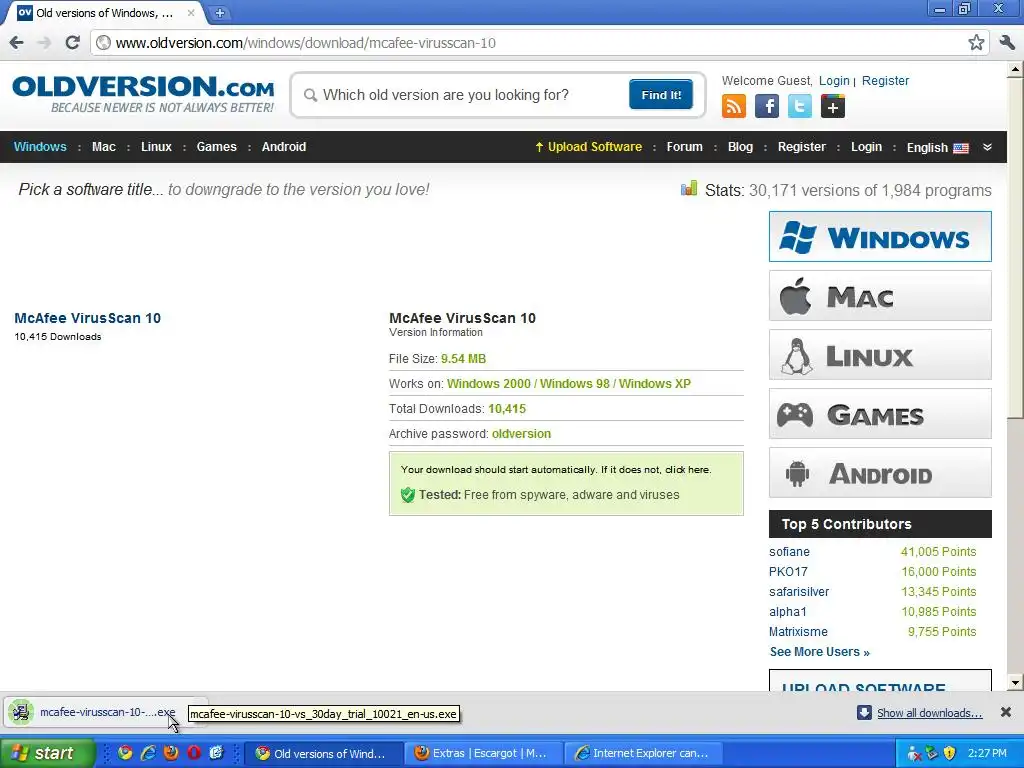Open the Games navigation menu item
Viewport: 1024px width, 768px height.
pyautogui.click(x=216, y=147)
